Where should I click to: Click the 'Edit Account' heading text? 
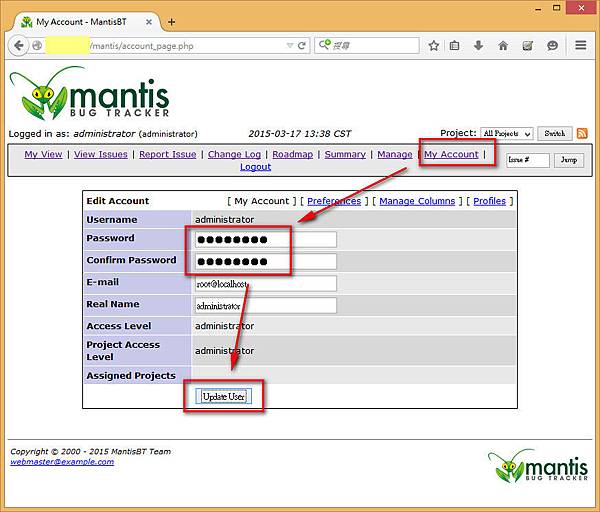click(117, 201)
